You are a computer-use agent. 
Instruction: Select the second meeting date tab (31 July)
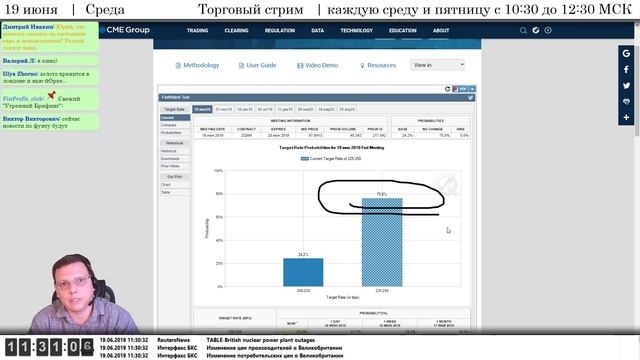click(224, 109)
